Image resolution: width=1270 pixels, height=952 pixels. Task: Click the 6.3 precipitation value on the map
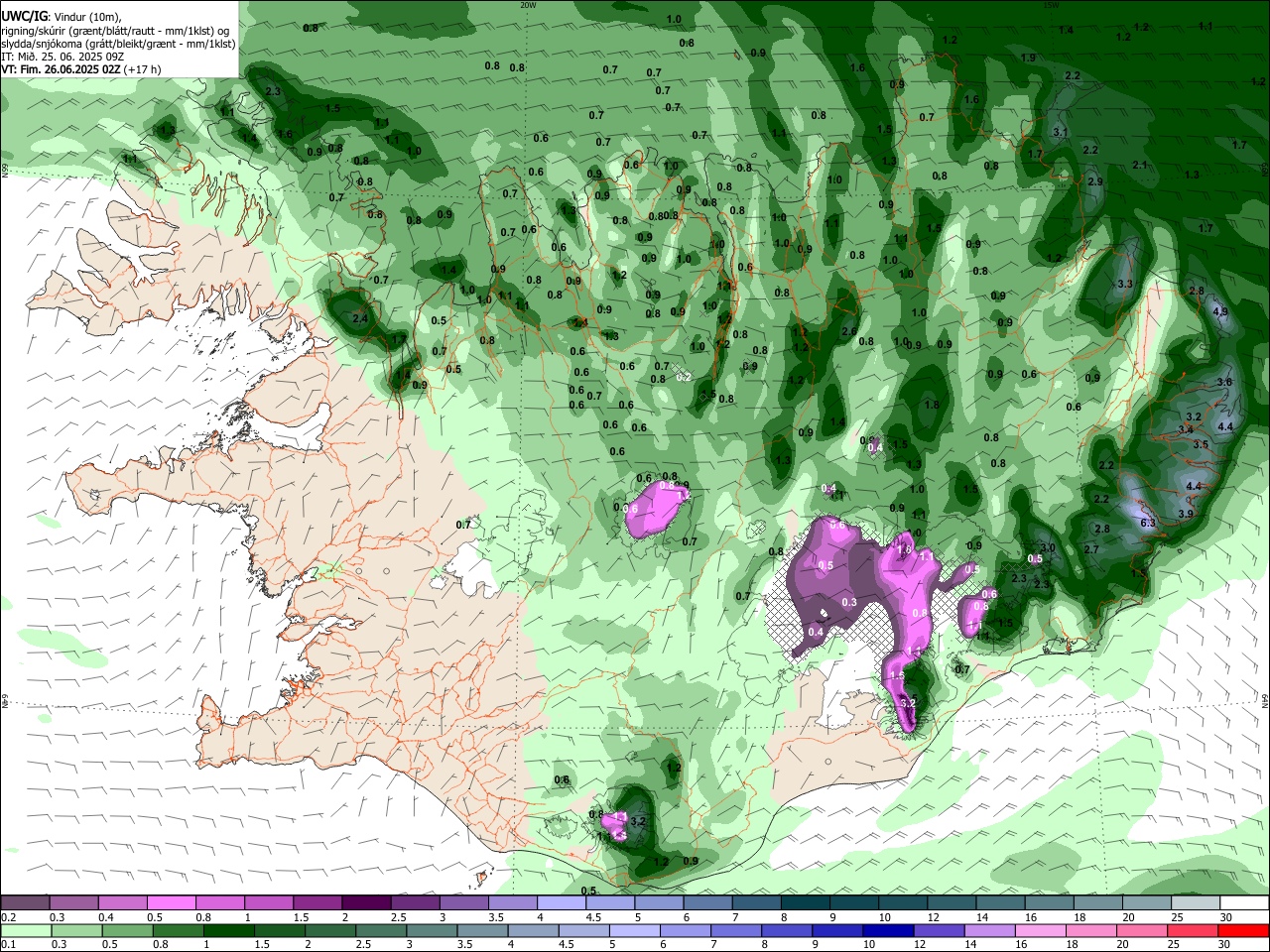(1149, 523)
